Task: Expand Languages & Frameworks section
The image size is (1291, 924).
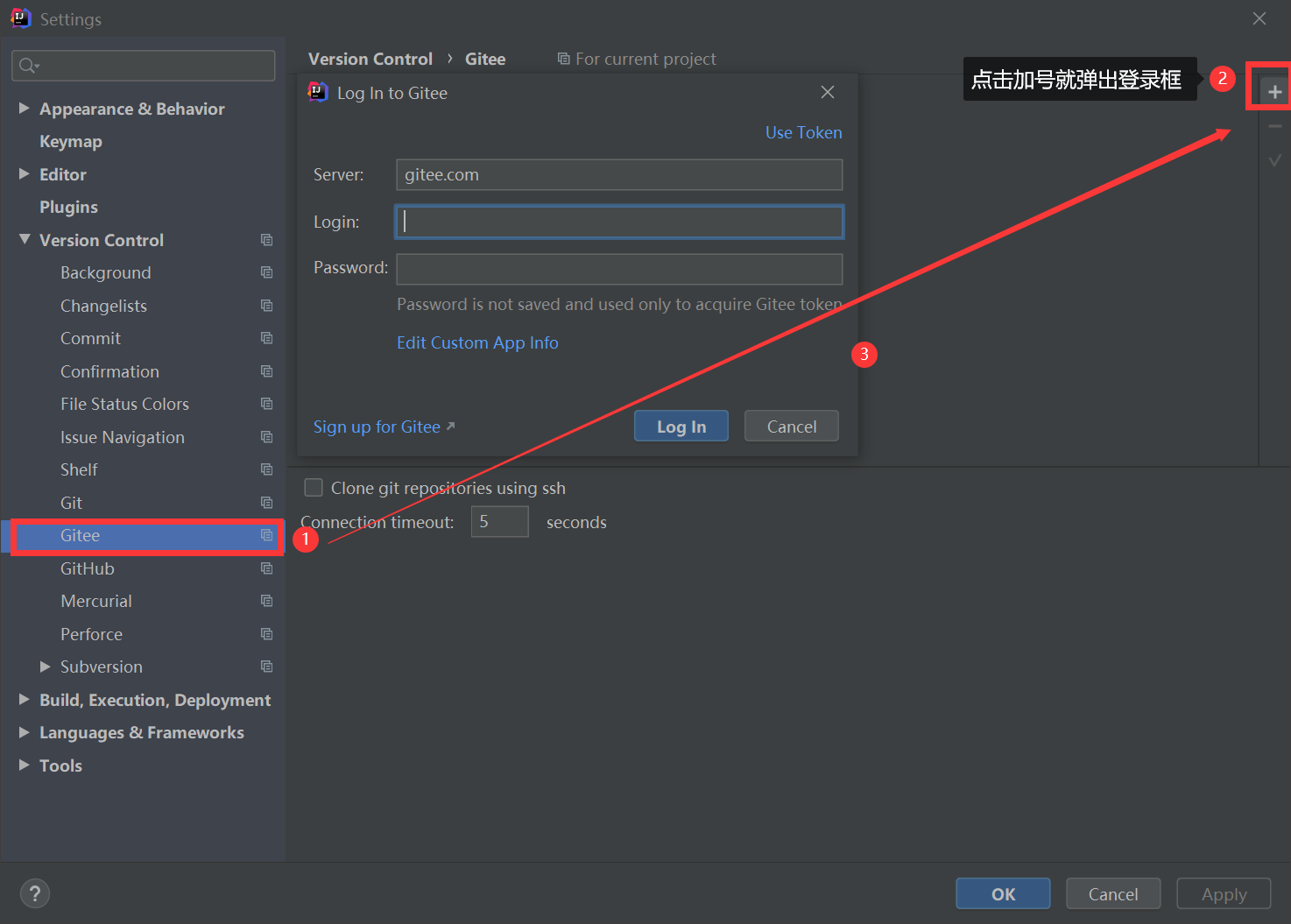Action: (25, 732)
